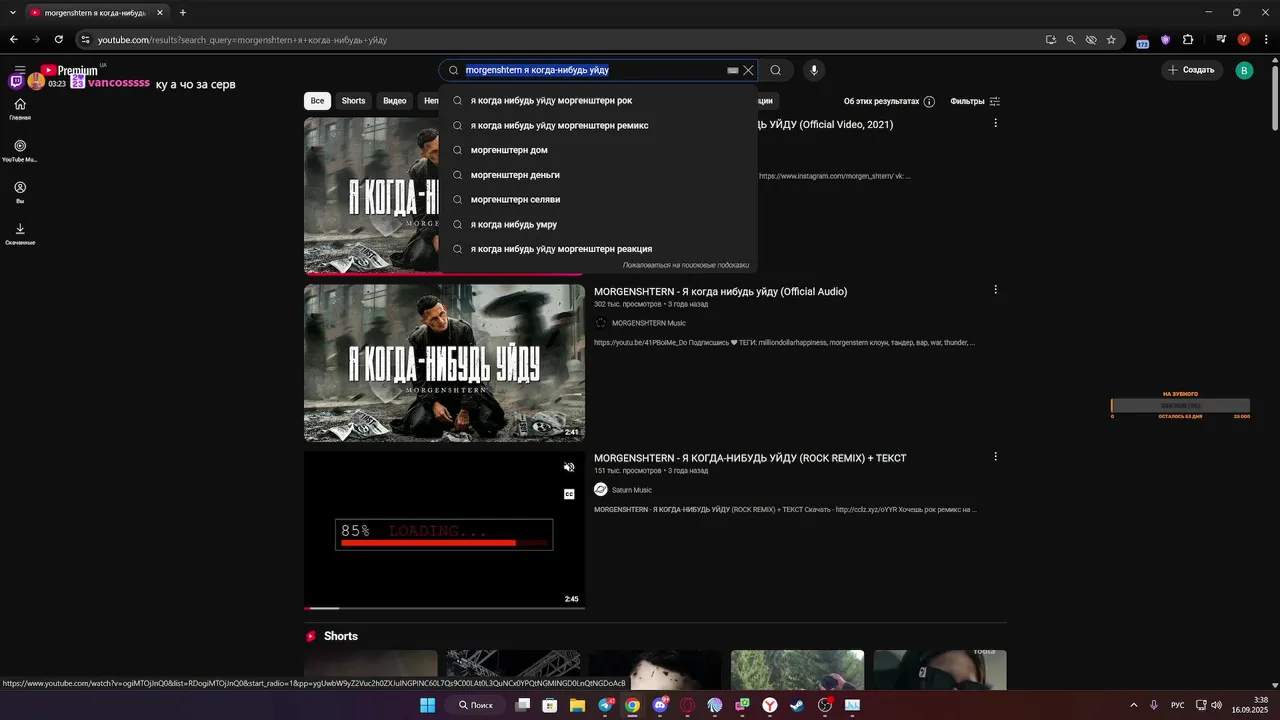The height and width of the screenshot is (720, 1280).
Task: Open Steam from the taskbar
Action: (797, 705)
